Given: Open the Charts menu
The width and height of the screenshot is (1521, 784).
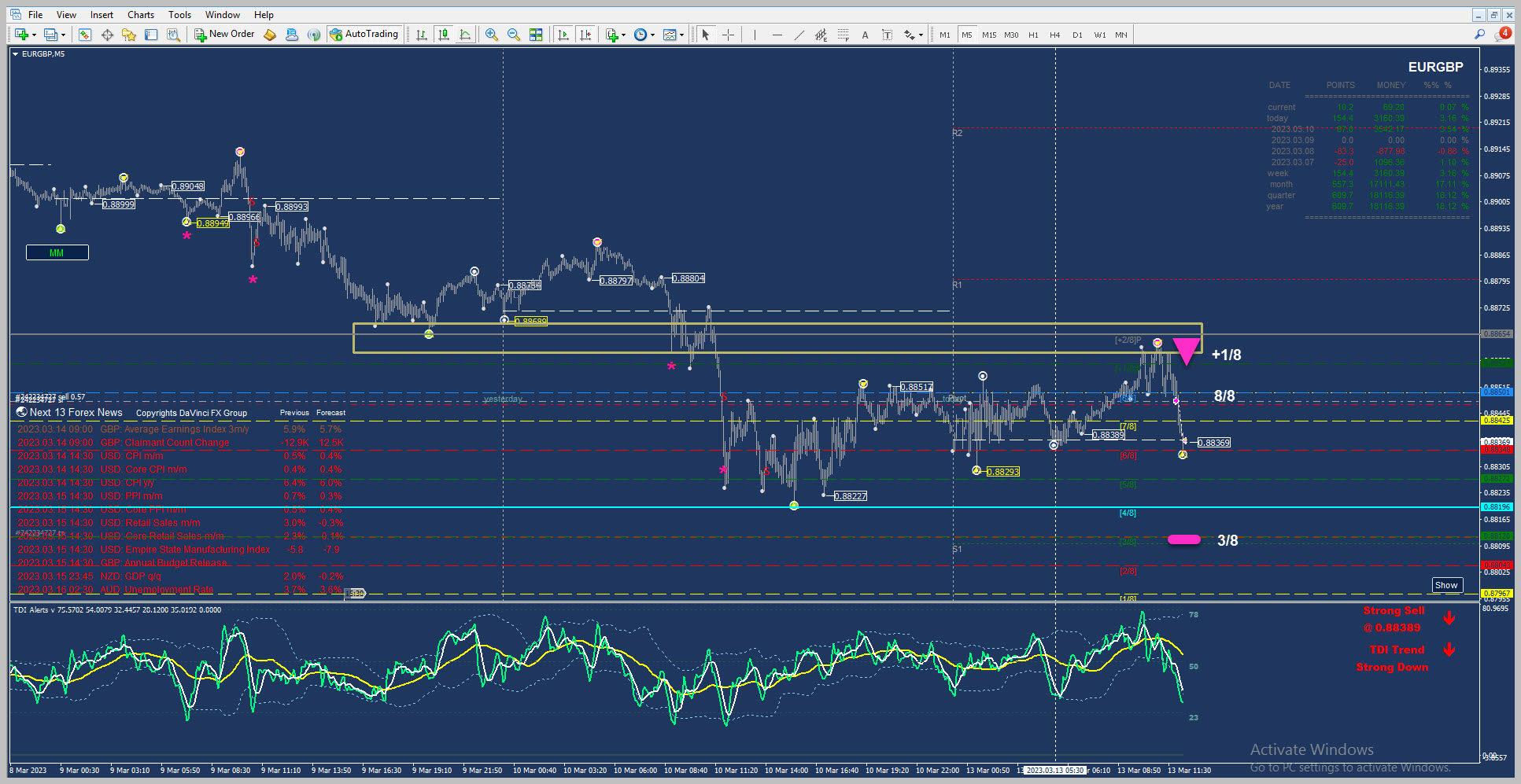Looking at the screenshot, I should pos(141,15).
